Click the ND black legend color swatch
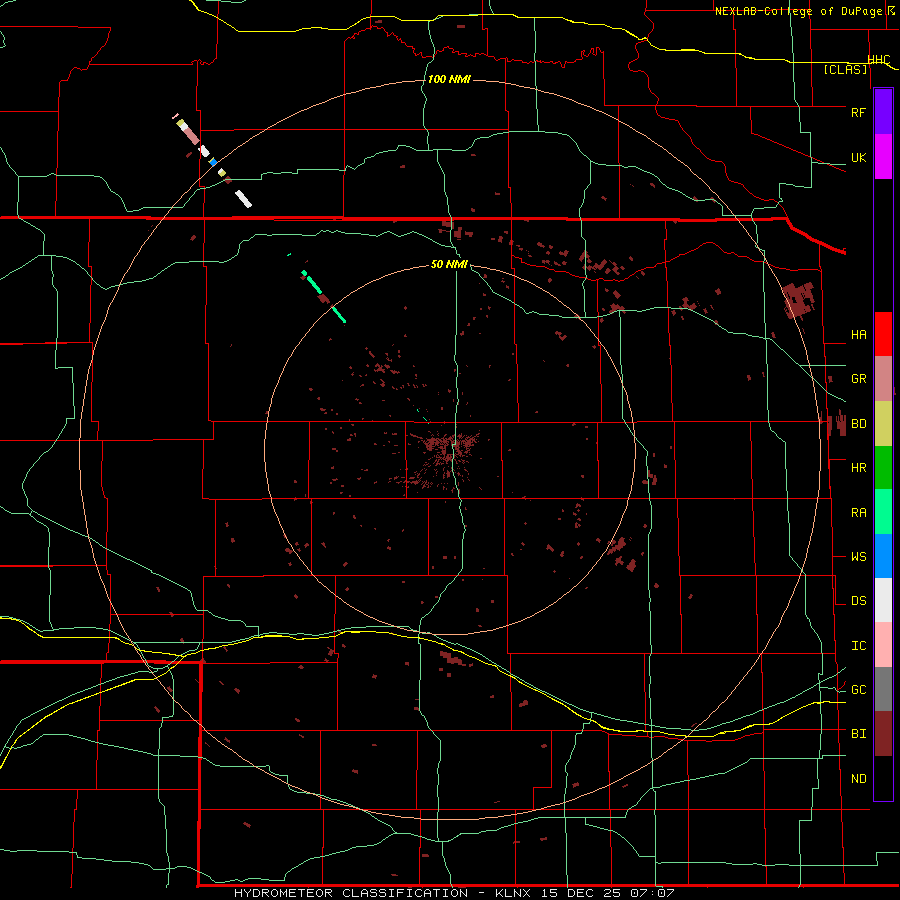 [x=883, y=778]
